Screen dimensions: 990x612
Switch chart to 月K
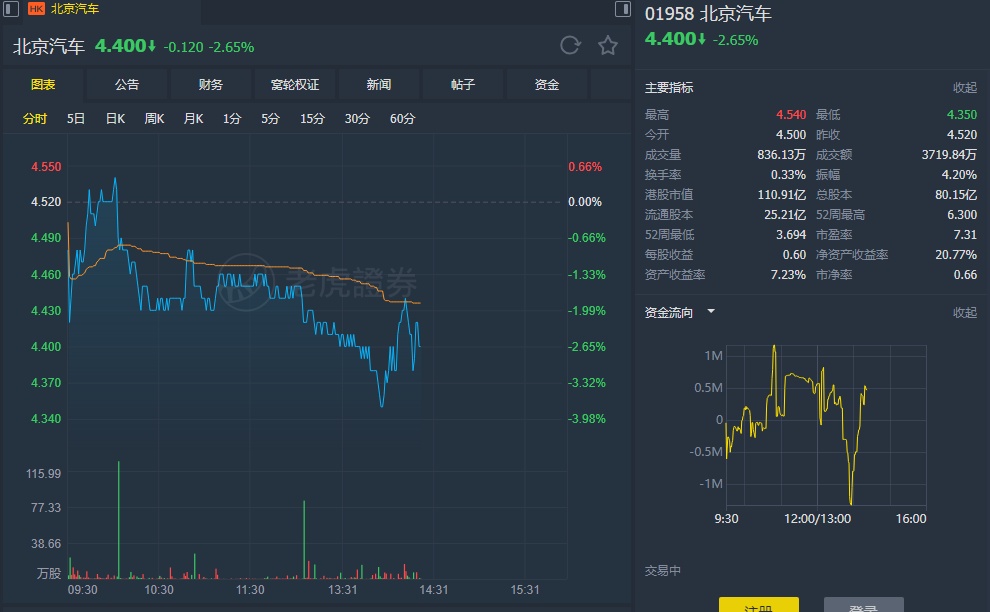193,119
